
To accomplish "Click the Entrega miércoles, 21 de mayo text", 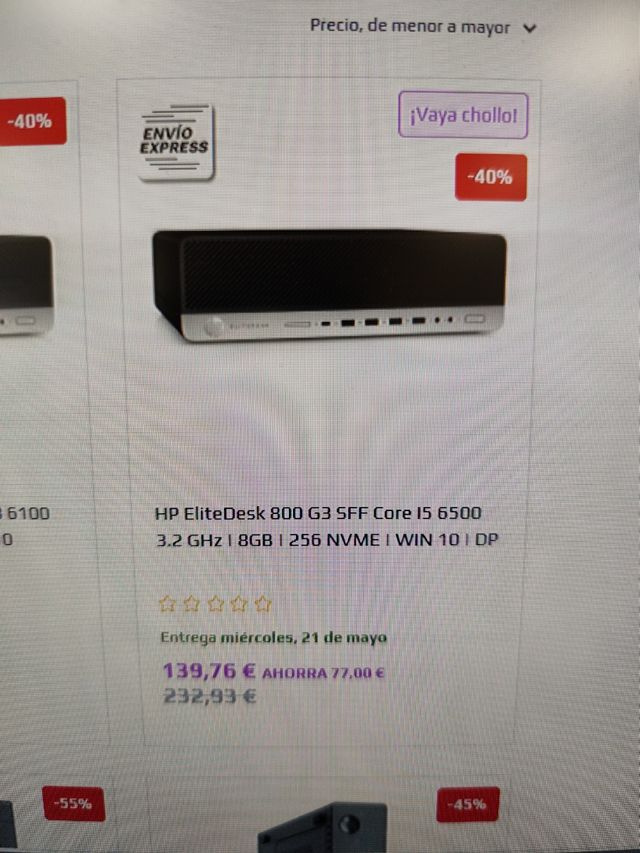I will click(274, 638).
